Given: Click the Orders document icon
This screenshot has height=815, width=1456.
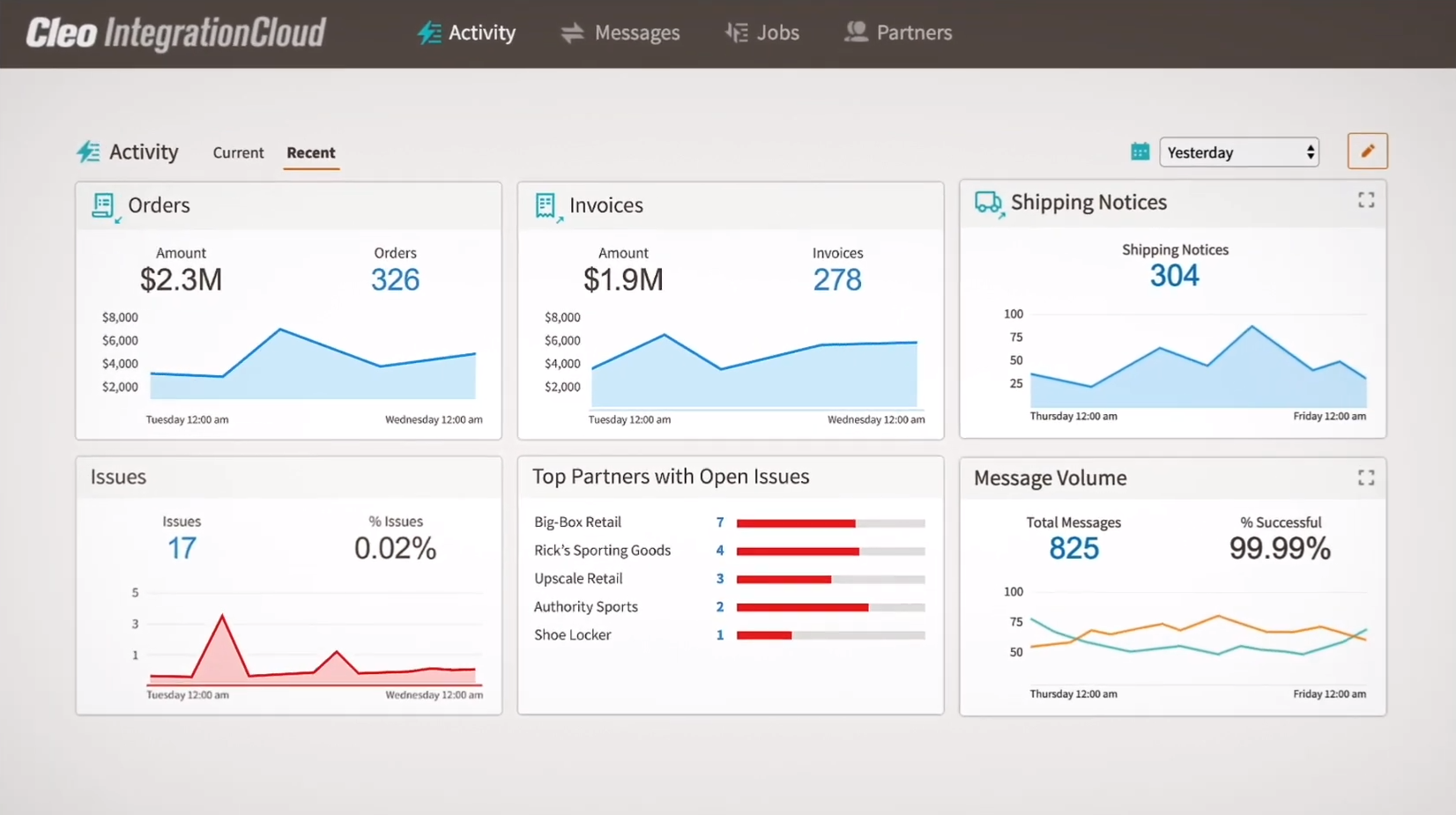Looking at the screenshot, I should 105,207.
